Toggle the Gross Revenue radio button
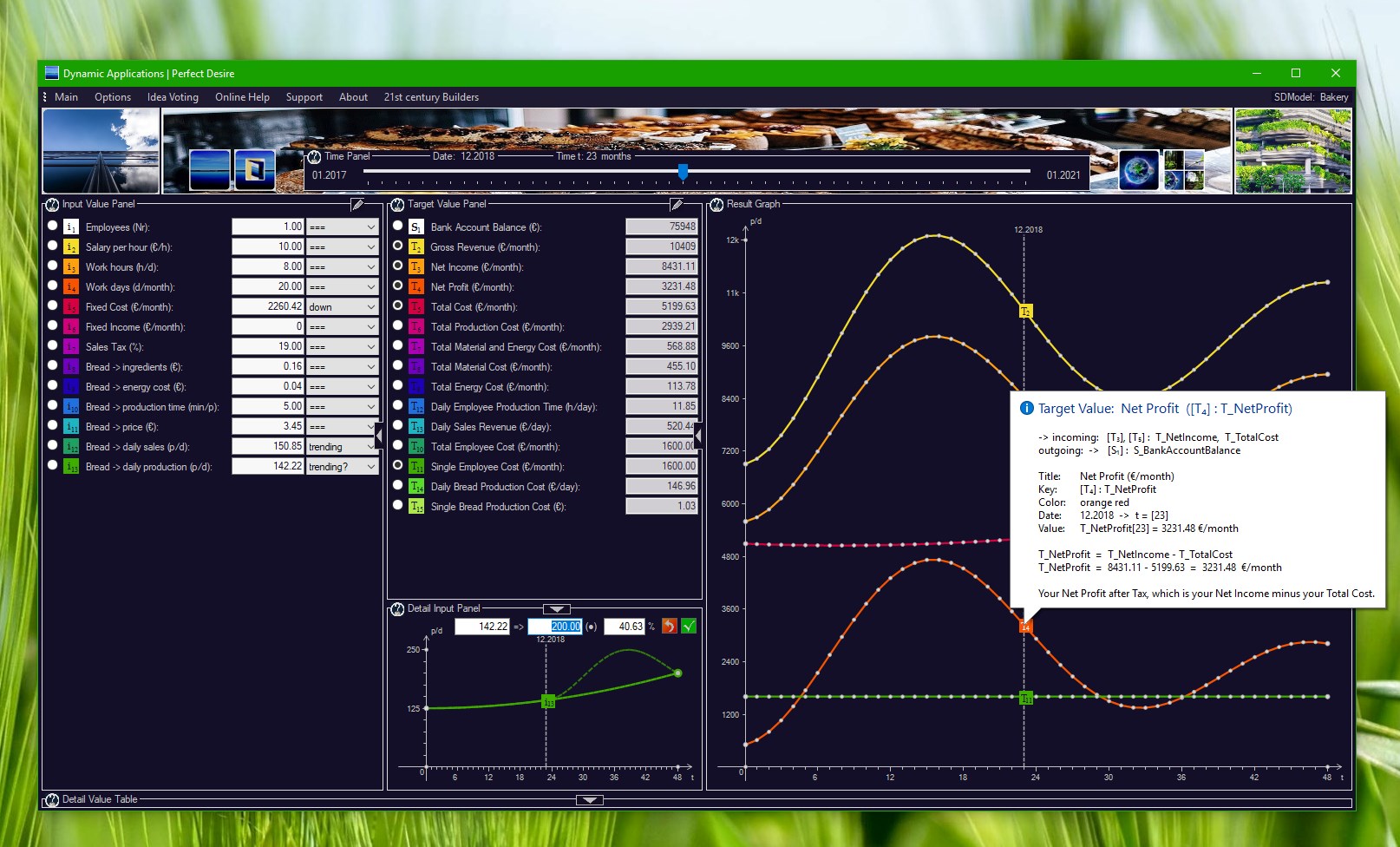Image resolution: width=1400 pixels, height=847 pixels. click(398, 246)
